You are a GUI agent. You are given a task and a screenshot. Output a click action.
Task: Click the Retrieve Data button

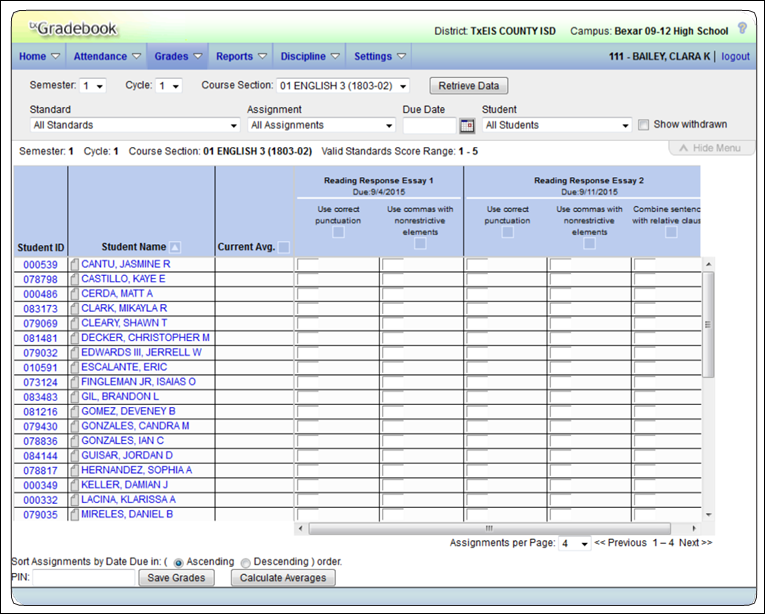point(468,86)
